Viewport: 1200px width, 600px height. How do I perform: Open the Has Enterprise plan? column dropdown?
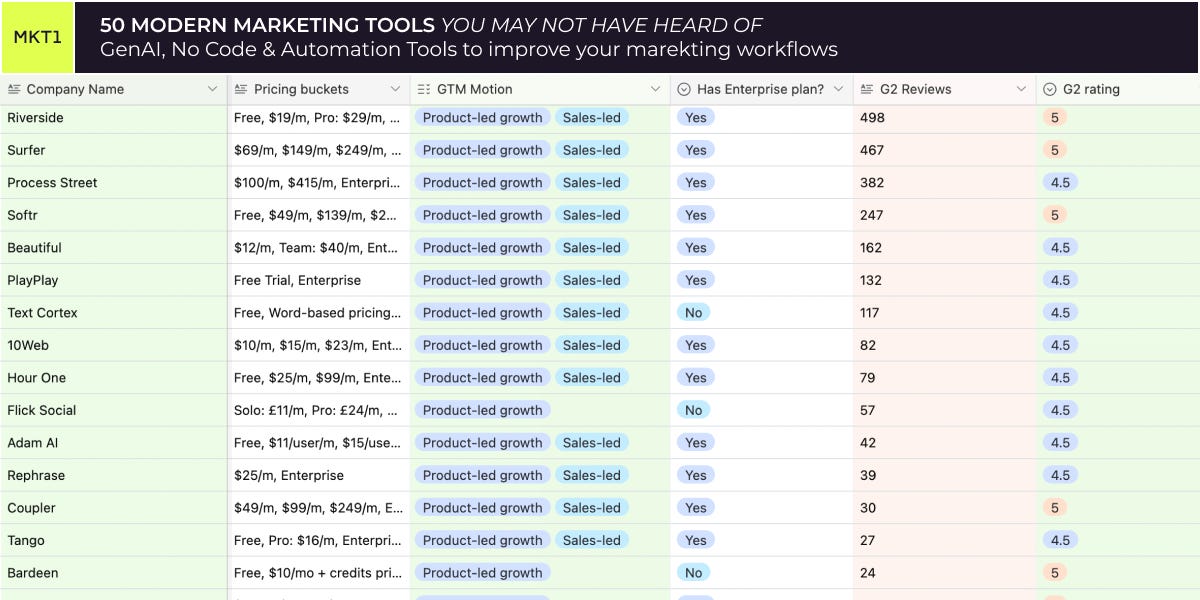(838, 89)
